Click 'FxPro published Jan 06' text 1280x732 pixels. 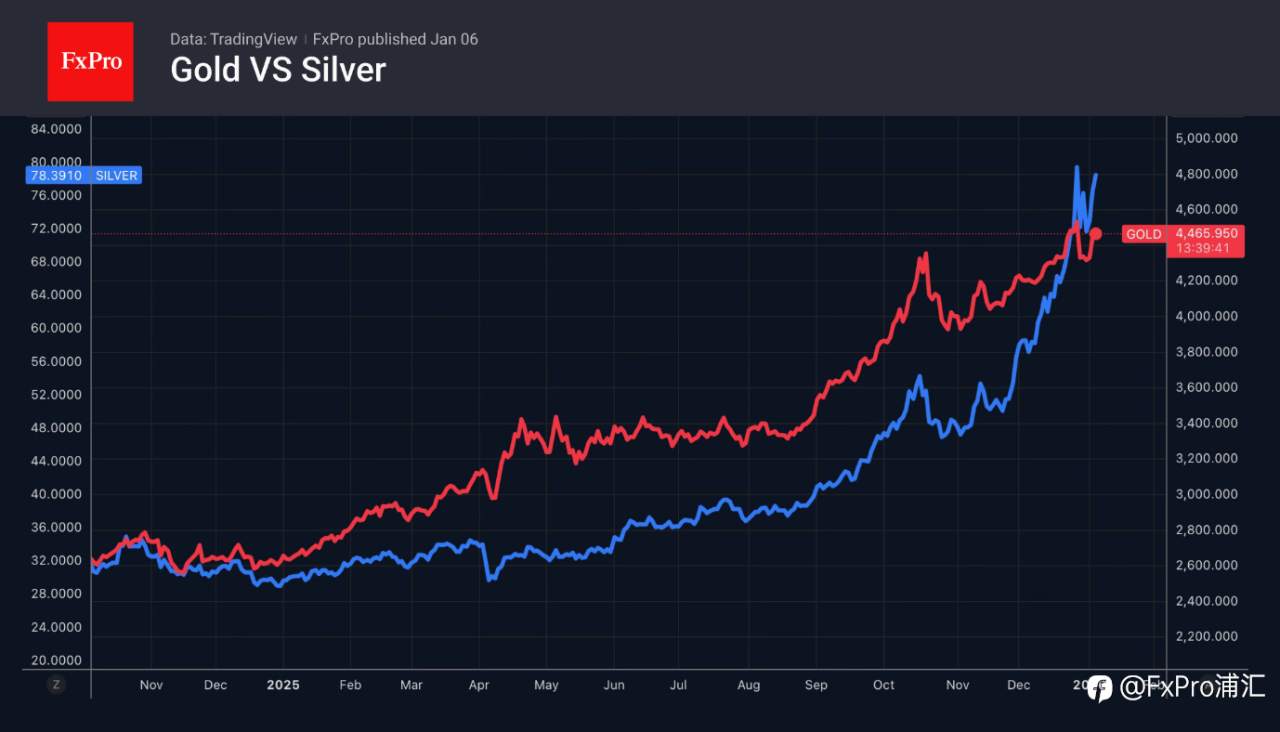[395, 39]
